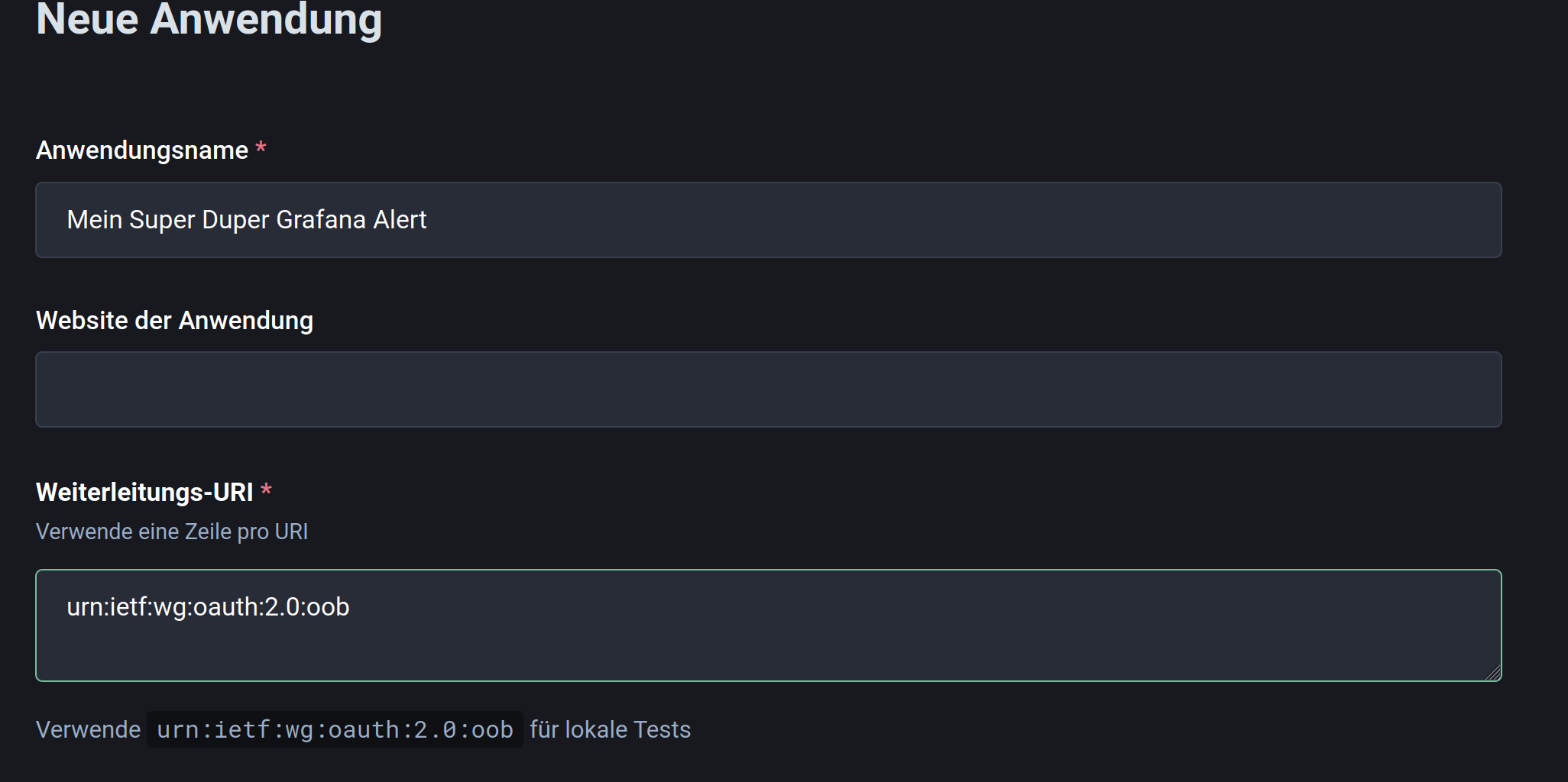Place cursor on word Grafana in name field
Viewport: 1568px width, 782px height.
coord(321,220)
